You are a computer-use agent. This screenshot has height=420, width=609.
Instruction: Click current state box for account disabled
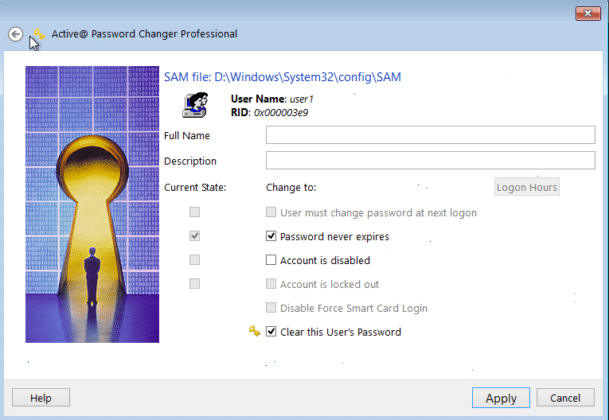195,260
